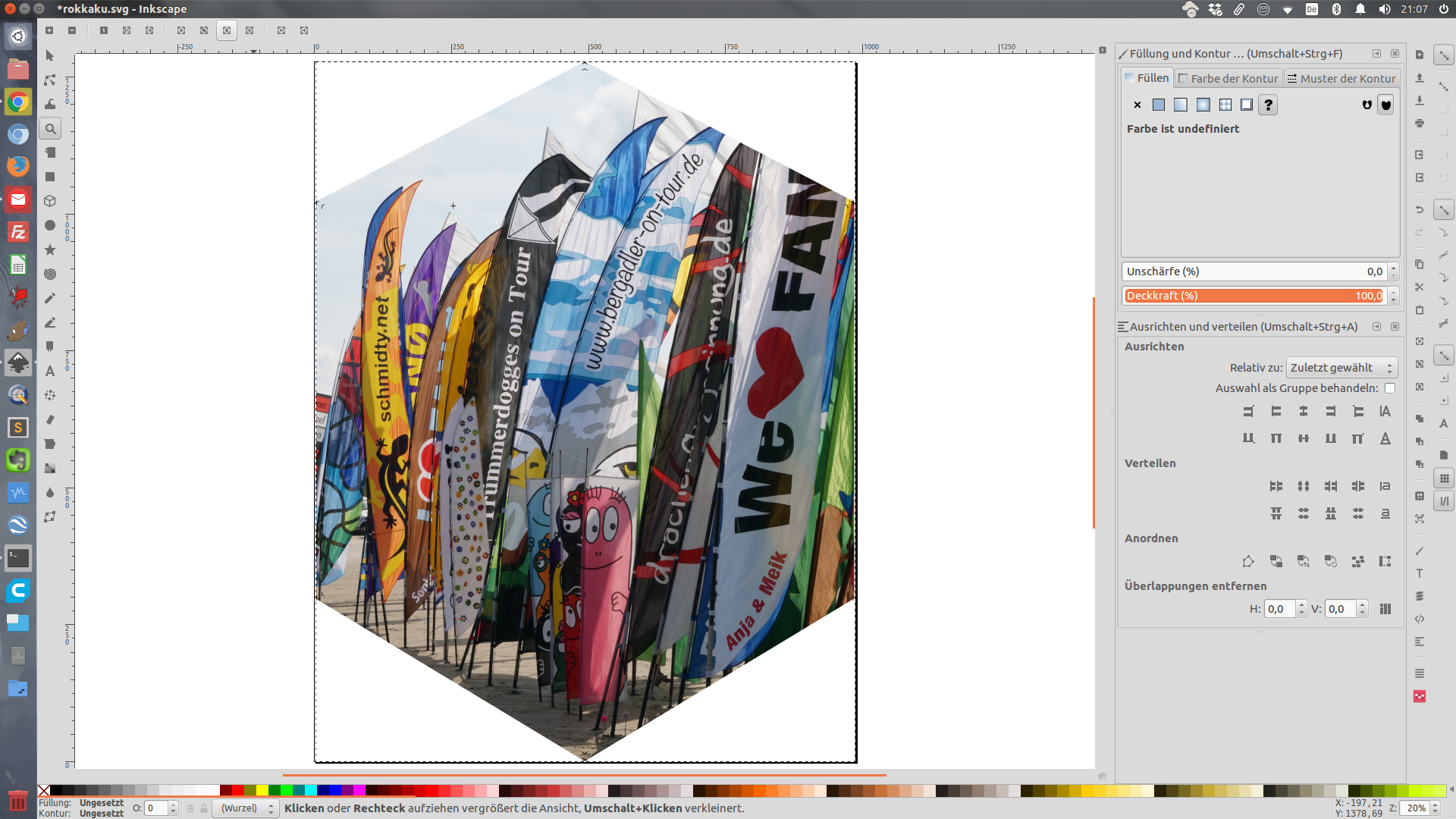Open the 'Relativ zu' dropdown

pos(1341,368)
